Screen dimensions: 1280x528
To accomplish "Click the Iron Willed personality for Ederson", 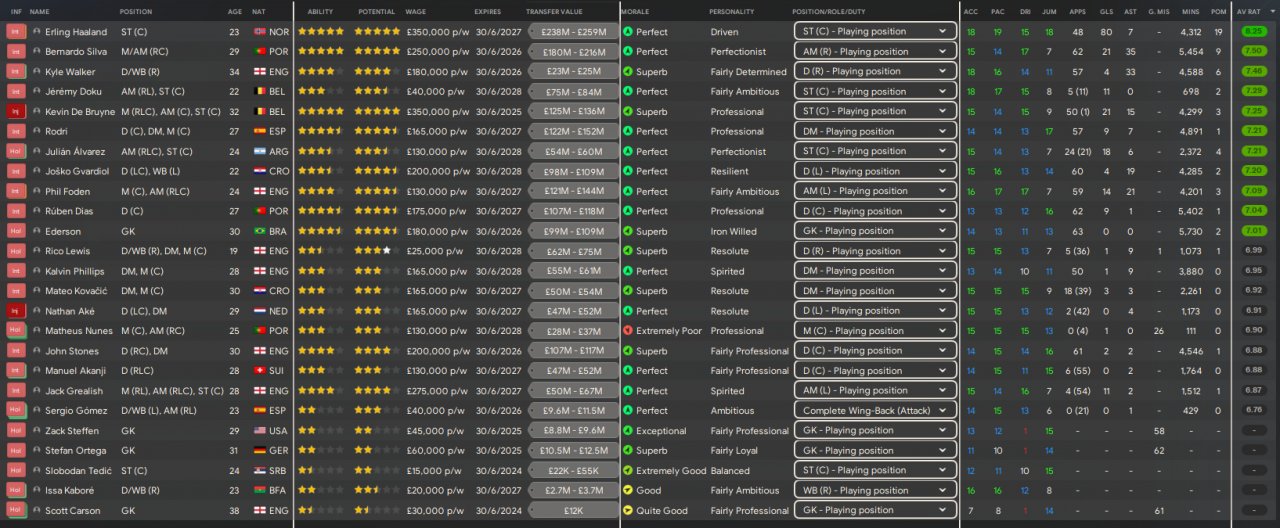I will [734, 231].
